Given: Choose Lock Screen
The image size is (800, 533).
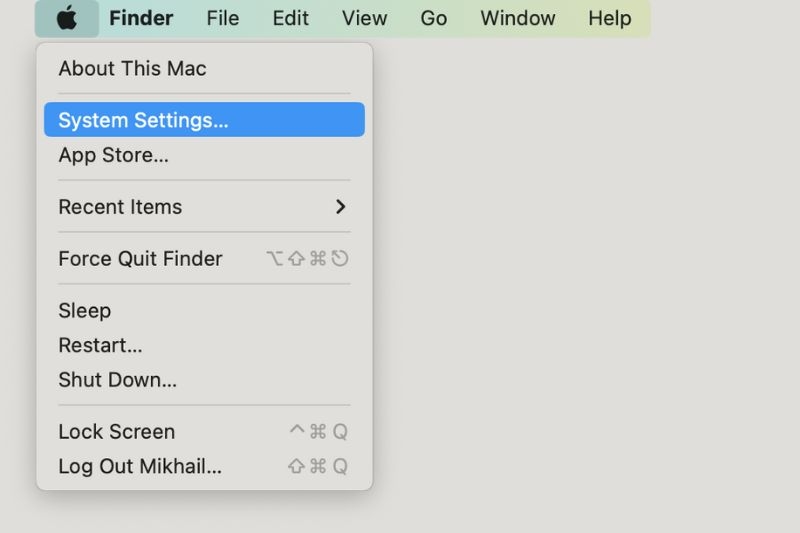Looking at the screenshot, I should click(x=116, y=432).
